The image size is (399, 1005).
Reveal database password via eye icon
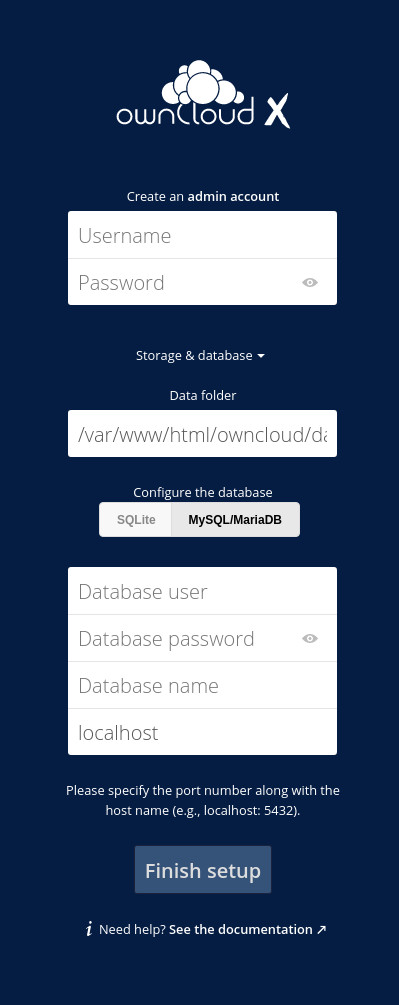(x=310, y=638)
